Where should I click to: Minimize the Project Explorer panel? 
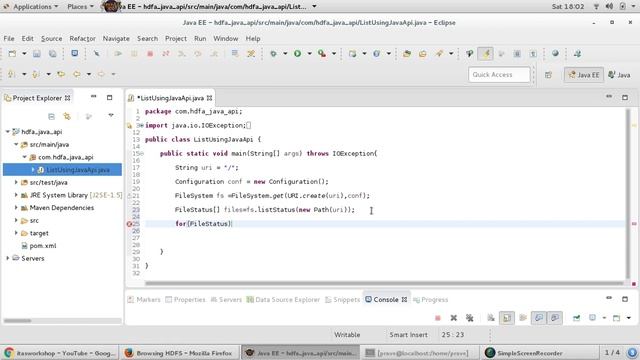[x=93, y=97]
